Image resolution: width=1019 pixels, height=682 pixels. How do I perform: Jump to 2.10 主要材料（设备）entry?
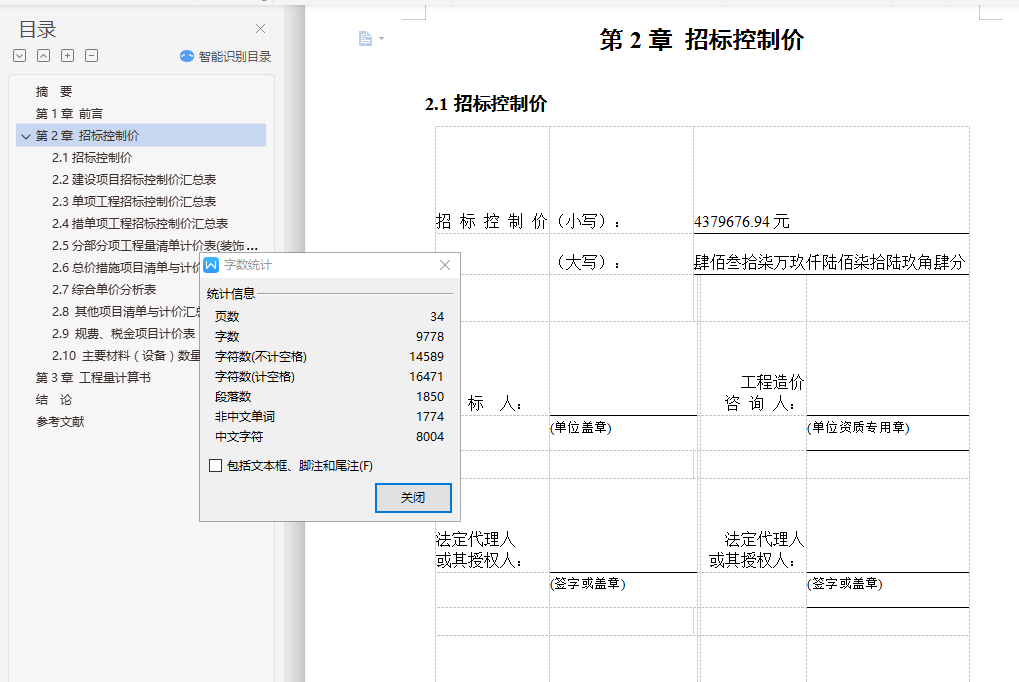pyautogui.click(x=125, y=356)
